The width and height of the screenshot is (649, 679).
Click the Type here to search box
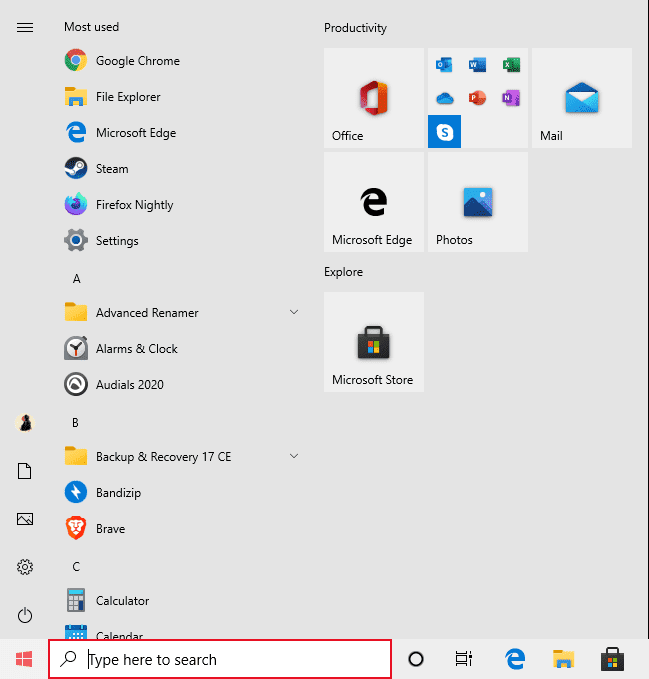point(220,659)
